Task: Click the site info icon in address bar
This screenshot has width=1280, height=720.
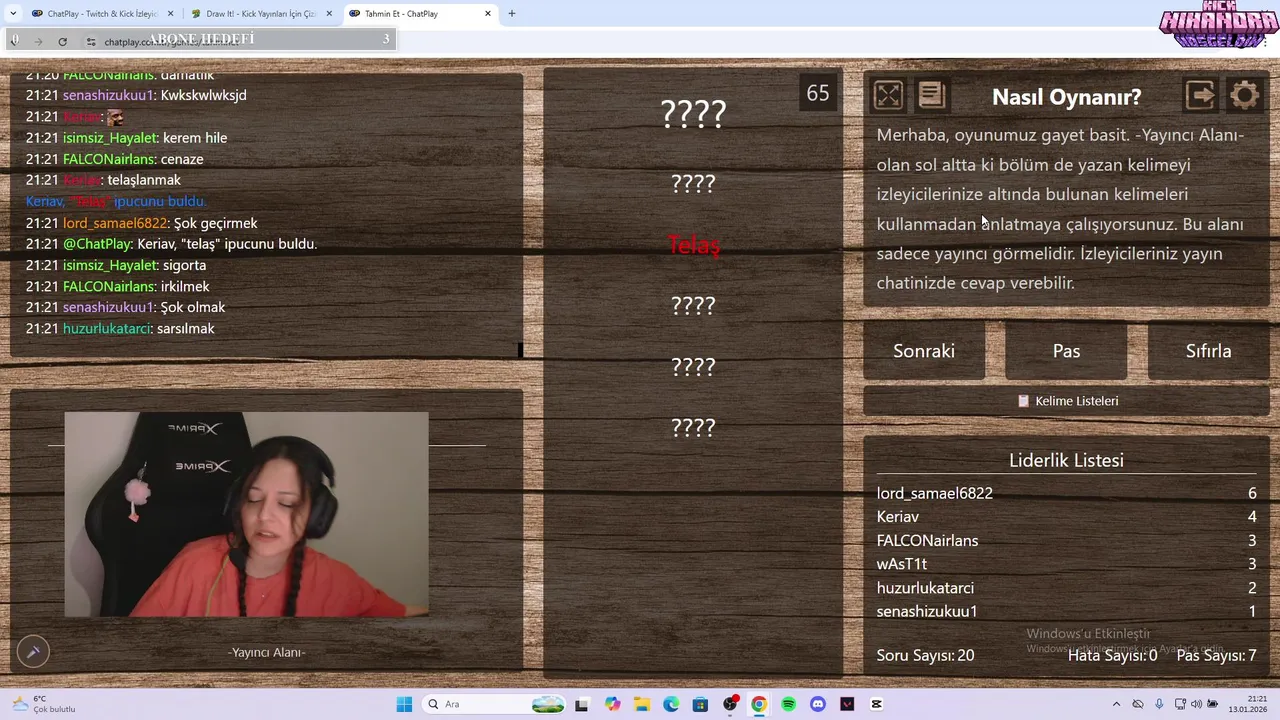Action: pyautogui.click(x=91, y=42)
